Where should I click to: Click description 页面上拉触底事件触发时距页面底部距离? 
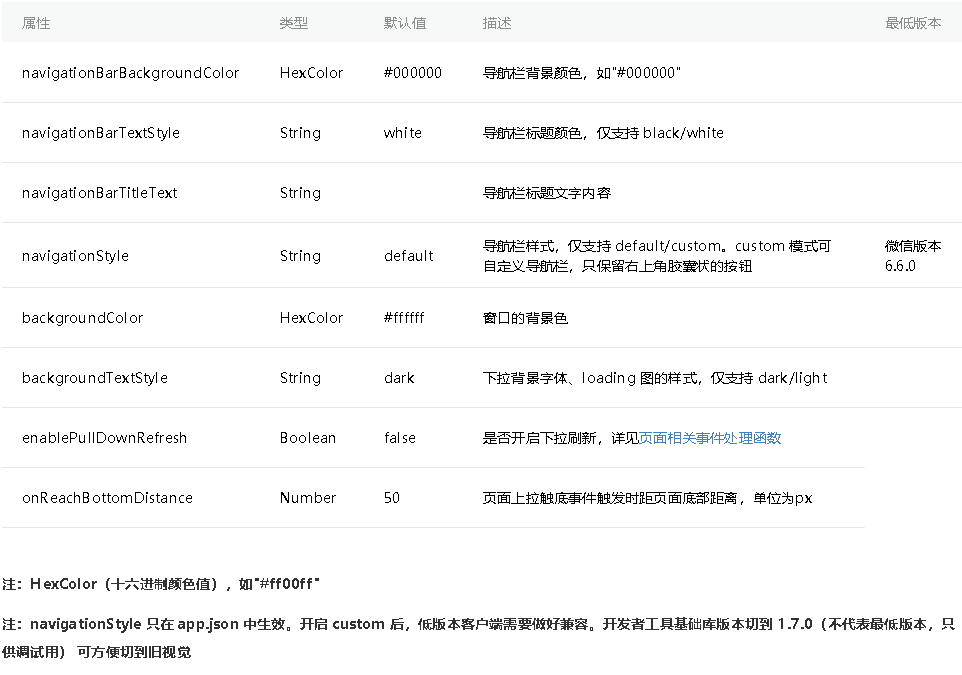(610, 498)
